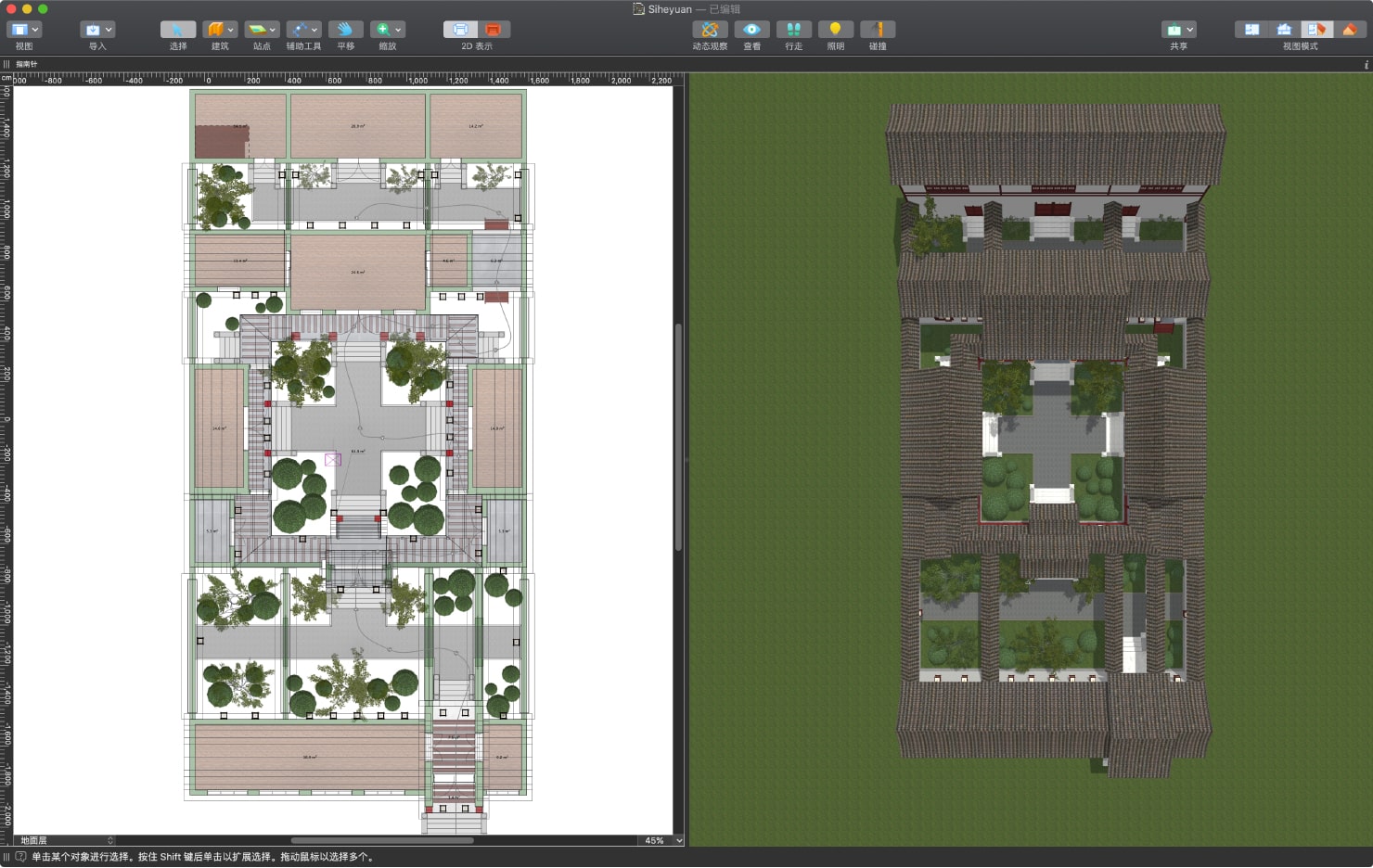Click the 指南针 (Compass) bar label

(27, 65)
